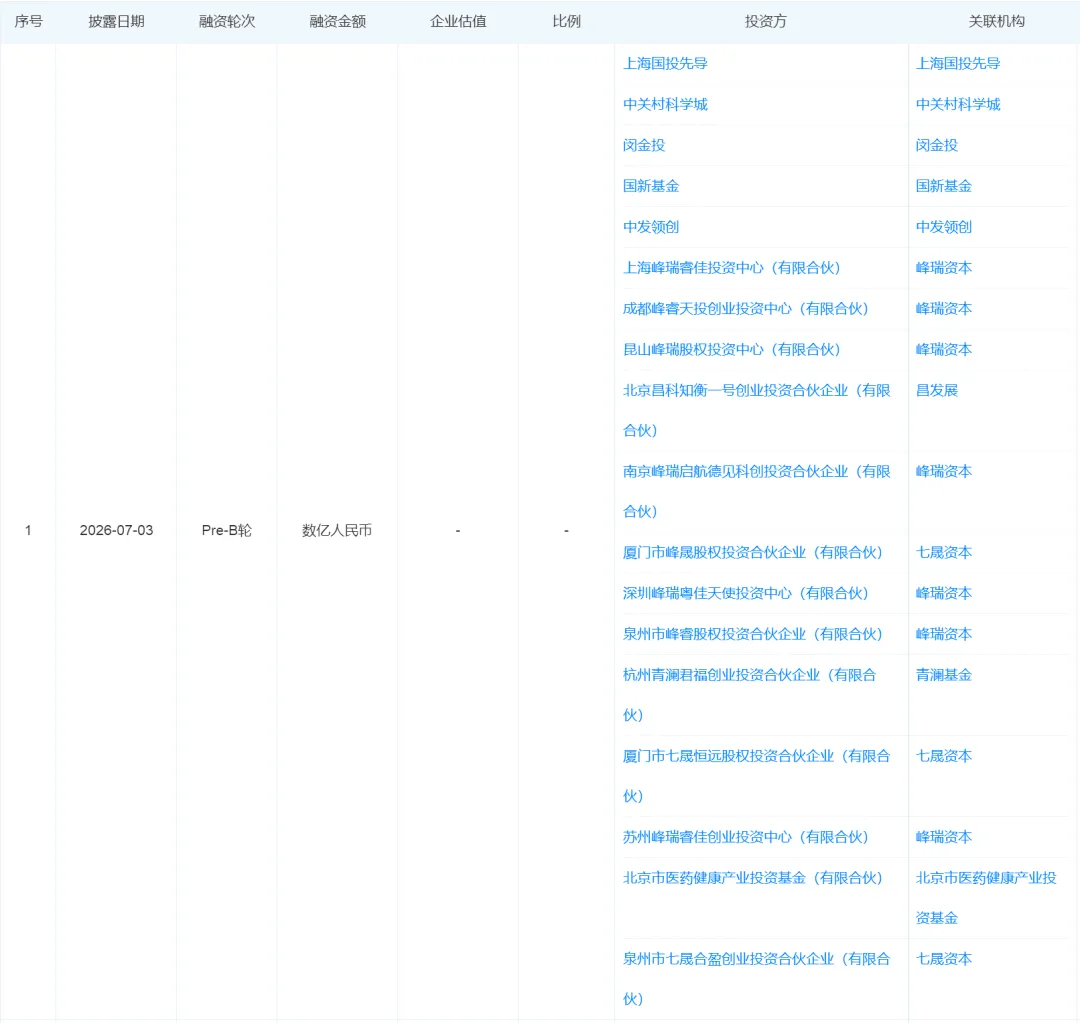Open 闵金投 link in 投资方 column
The image size is (1080, 1023).
644,145
